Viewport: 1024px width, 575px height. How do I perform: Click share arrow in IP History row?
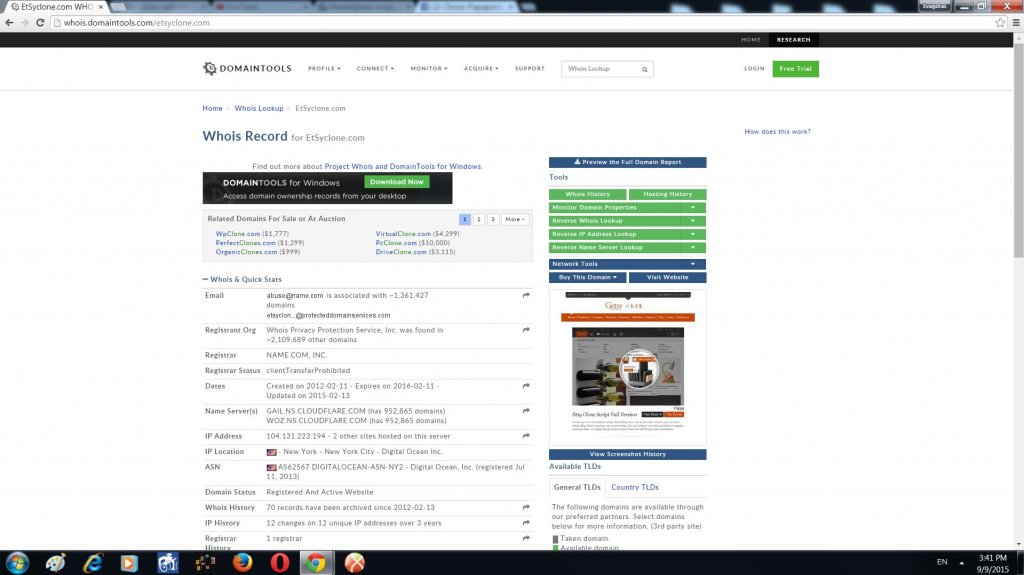pos(526,523)
